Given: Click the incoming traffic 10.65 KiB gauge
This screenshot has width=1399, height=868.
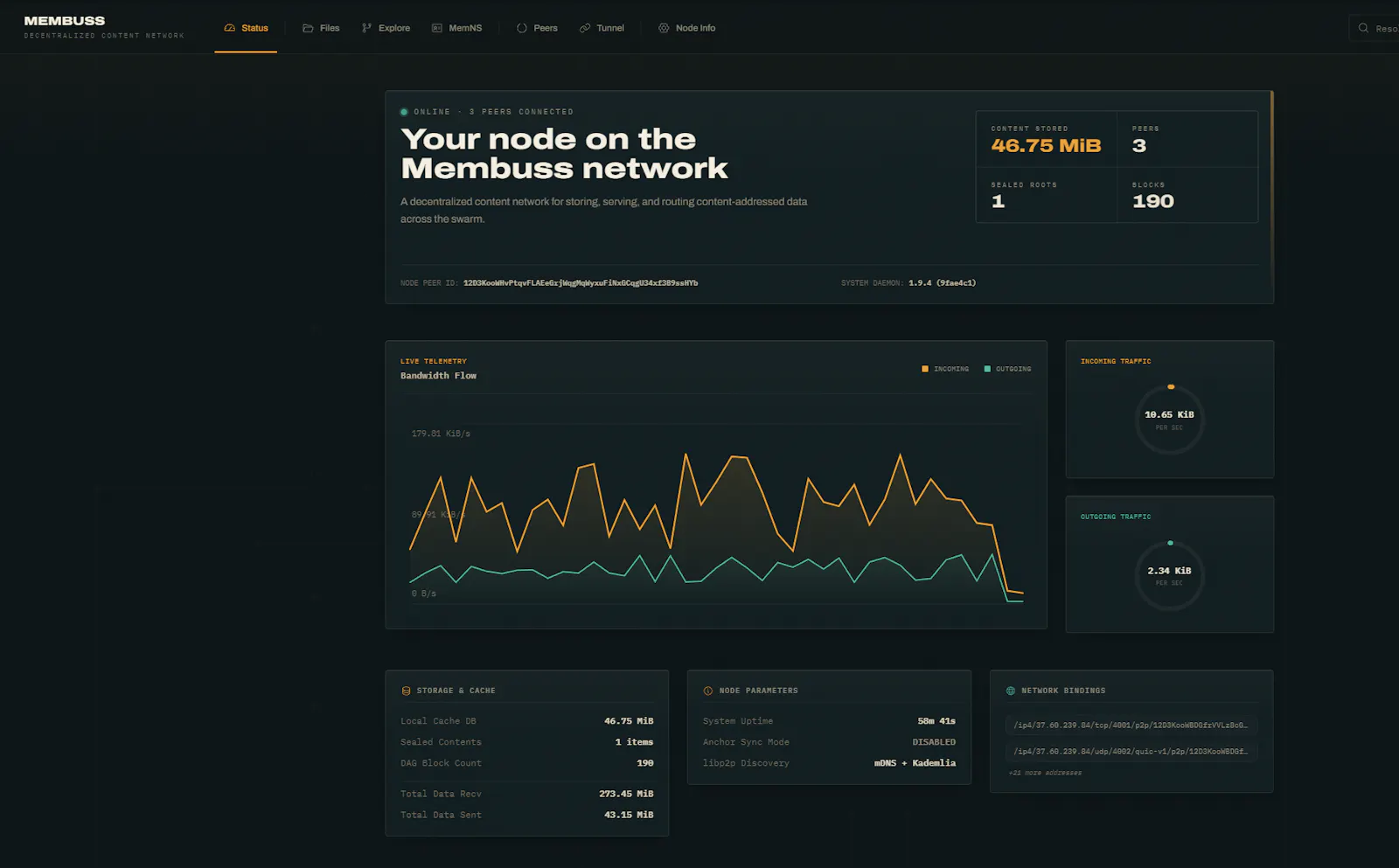Looking at the screenshot, I should coord(1170,420).
